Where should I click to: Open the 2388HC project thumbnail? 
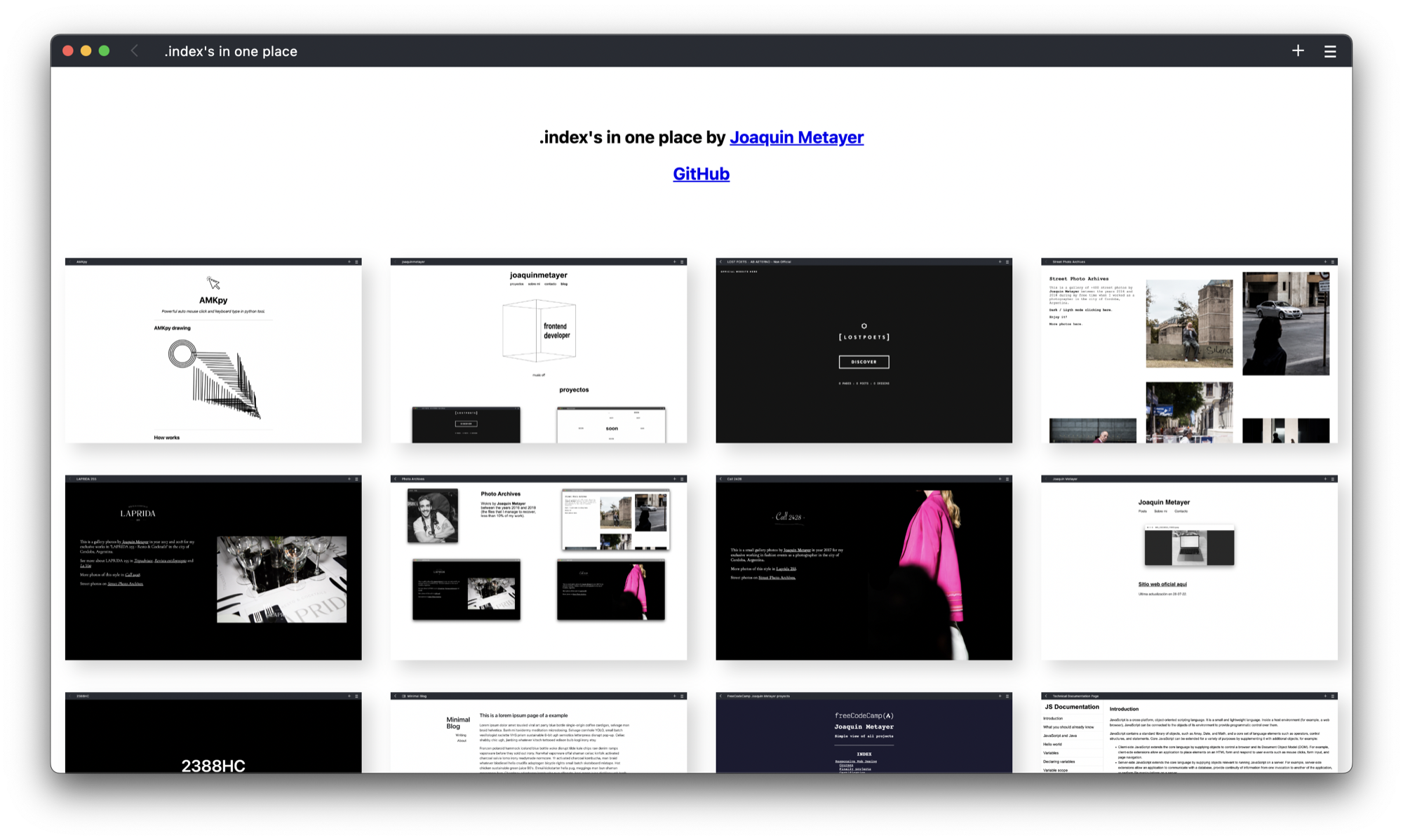pos(213,733)
